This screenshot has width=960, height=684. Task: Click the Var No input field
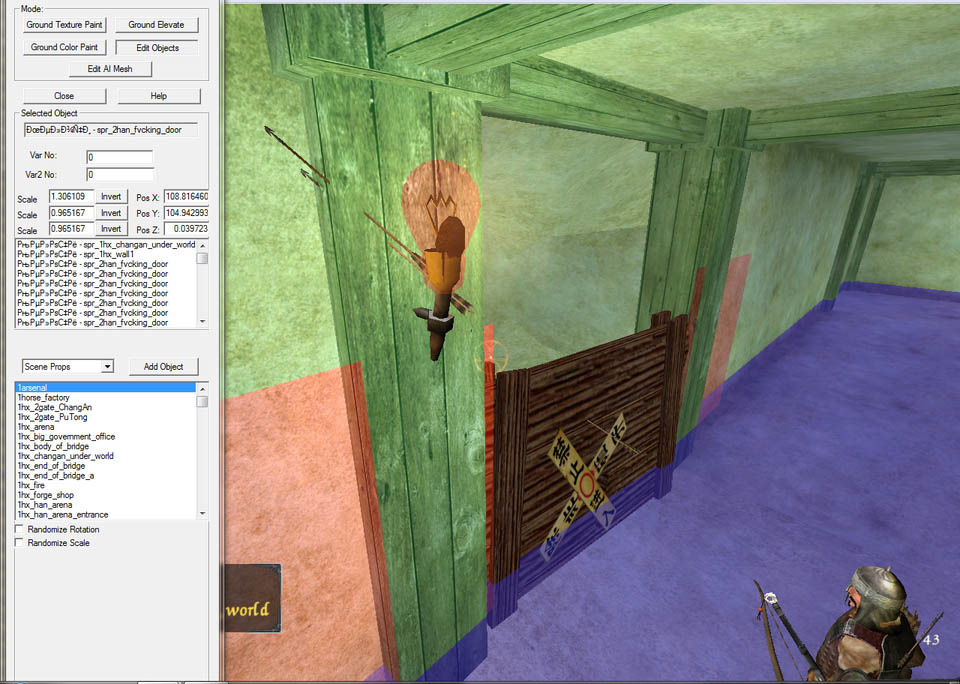coord(119,157)
